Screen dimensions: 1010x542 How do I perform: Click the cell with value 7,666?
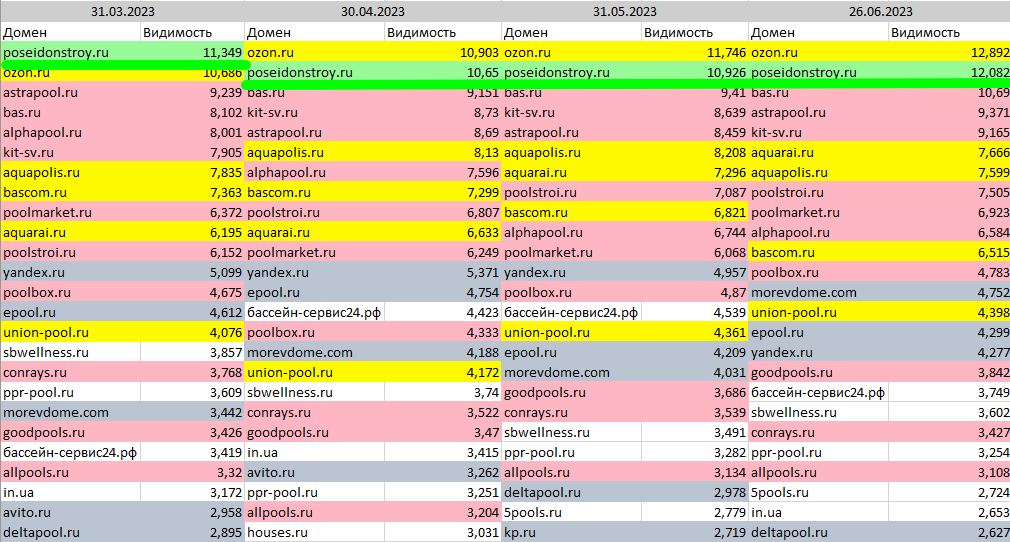[949, 152]
